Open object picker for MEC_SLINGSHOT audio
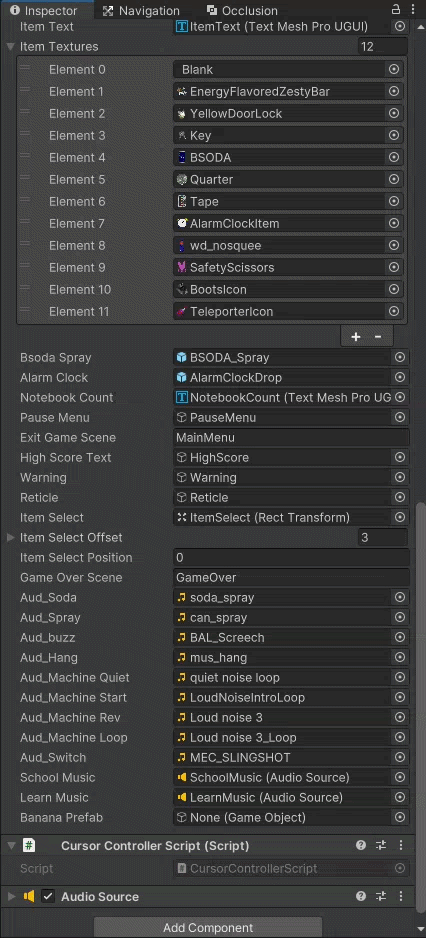Viewport: 426px width, 938px height. 400,757
